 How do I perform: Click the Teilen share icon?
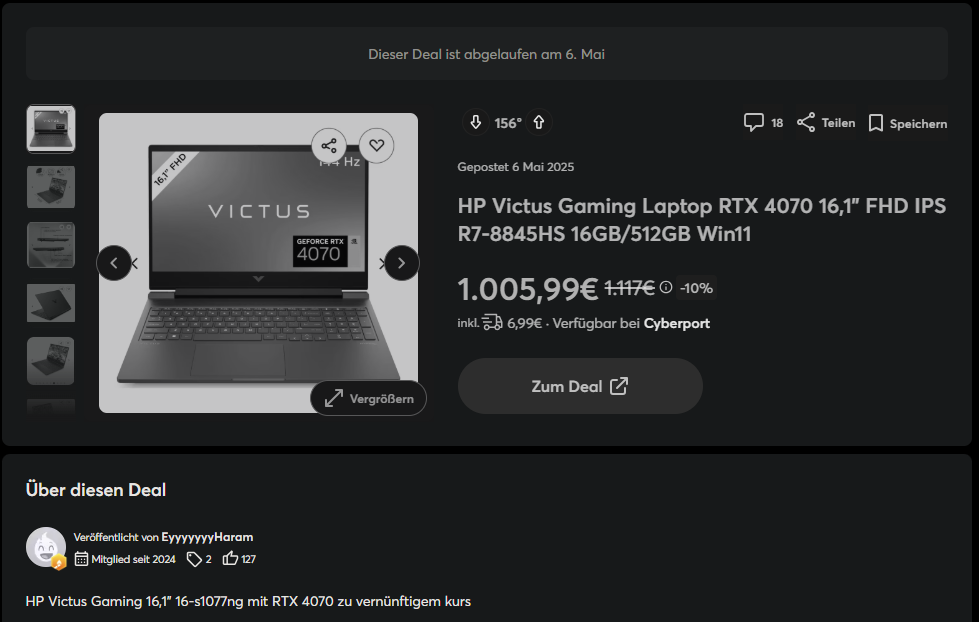point(806,122)
